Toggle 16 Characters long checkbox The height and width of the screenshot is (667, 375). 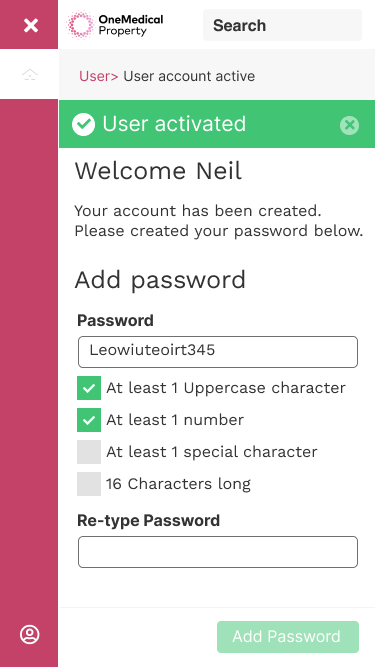tap(89, 484)
